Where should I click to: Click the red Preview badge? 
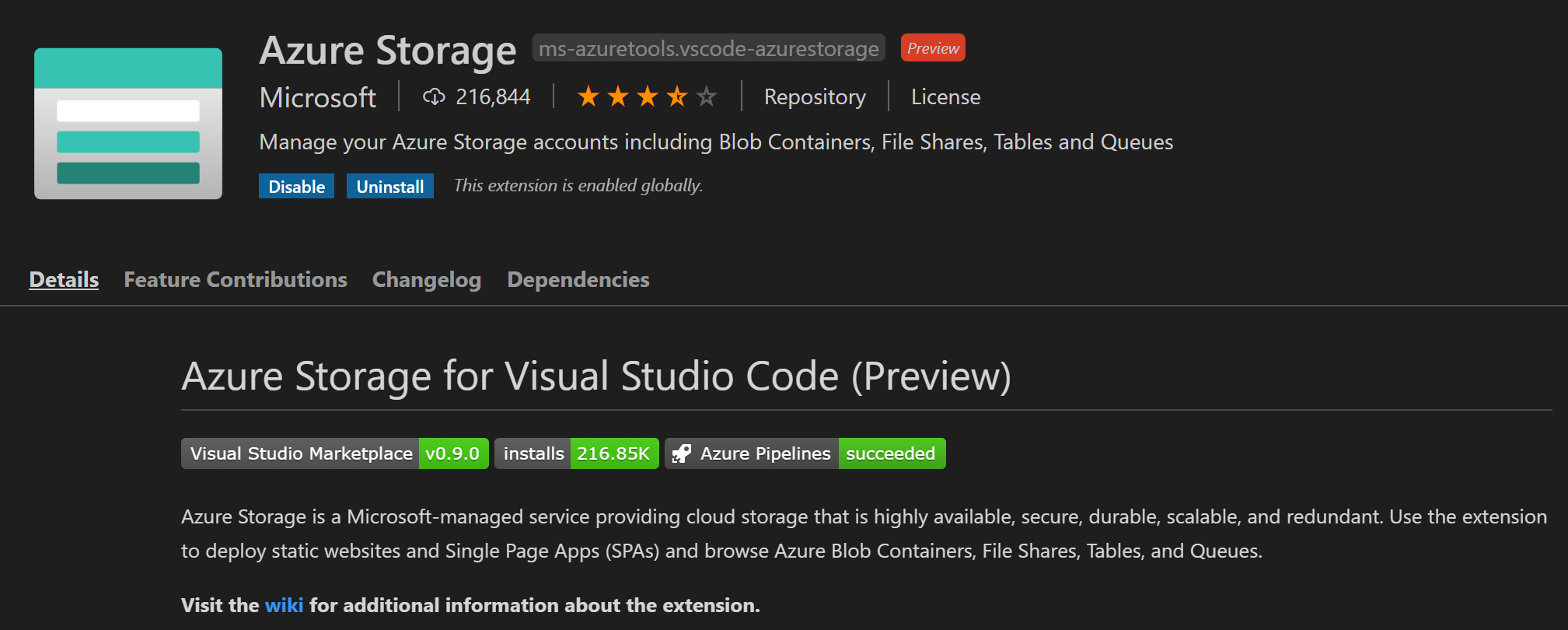(x=932, y=48)
